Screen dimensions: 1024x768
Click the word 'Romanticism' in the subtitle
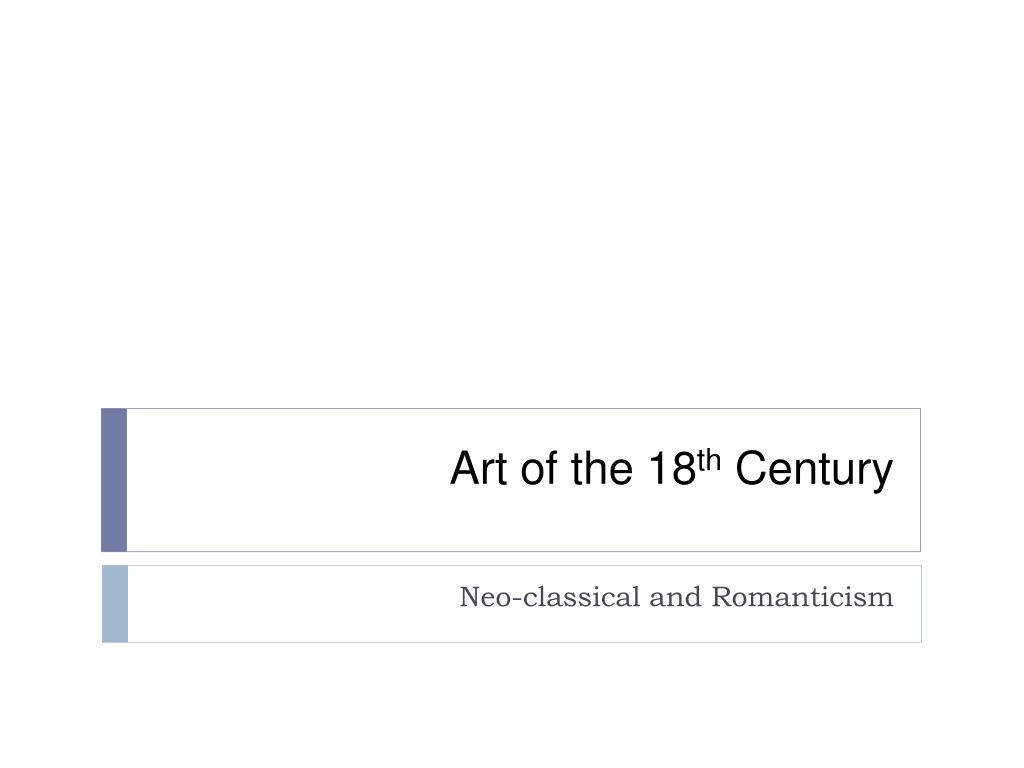click(x=803, y=597)
